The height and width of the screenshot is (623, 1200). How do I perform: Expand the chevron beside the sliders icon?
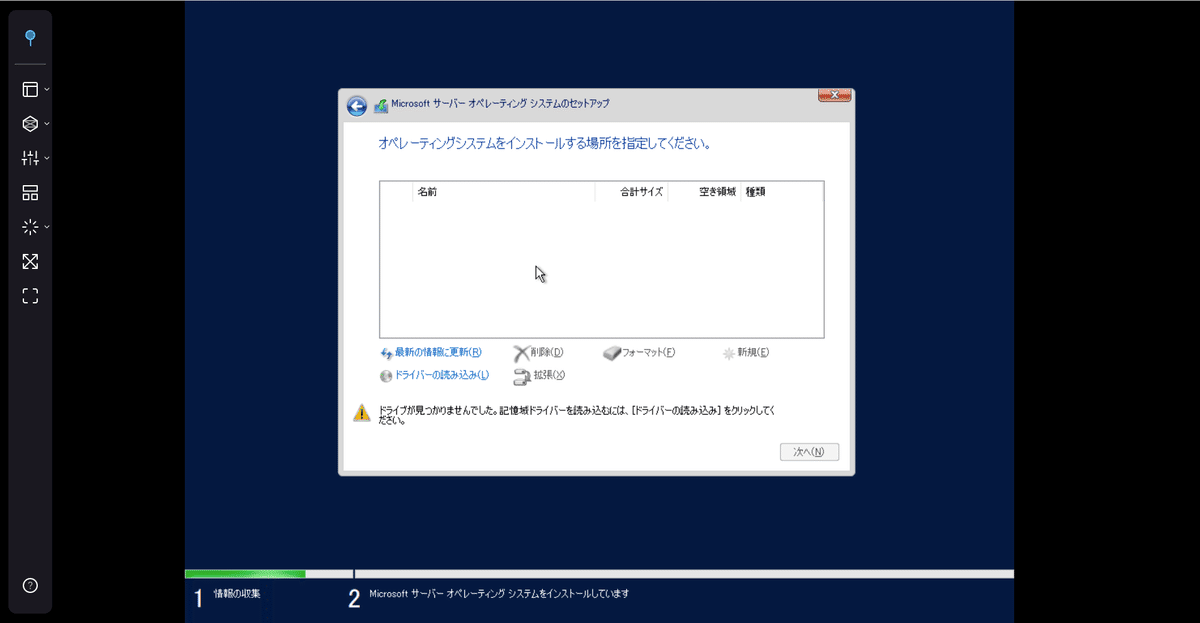tap(47, 158)
